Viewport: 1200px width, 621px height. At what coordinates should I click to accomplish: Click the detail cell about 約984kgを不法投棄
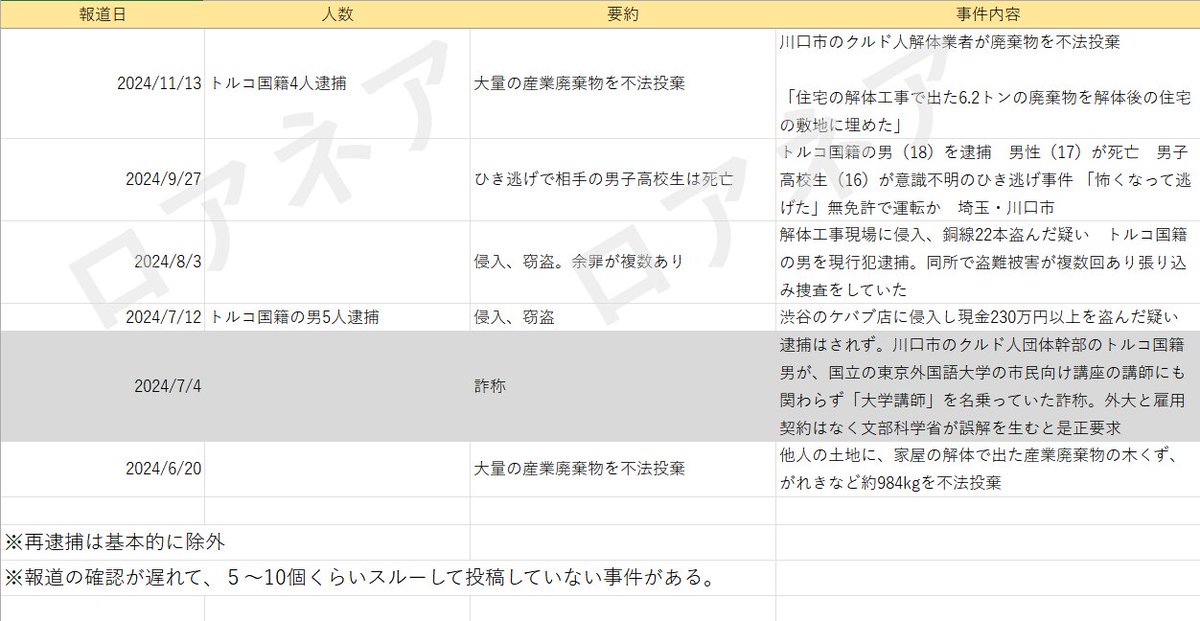987,469
